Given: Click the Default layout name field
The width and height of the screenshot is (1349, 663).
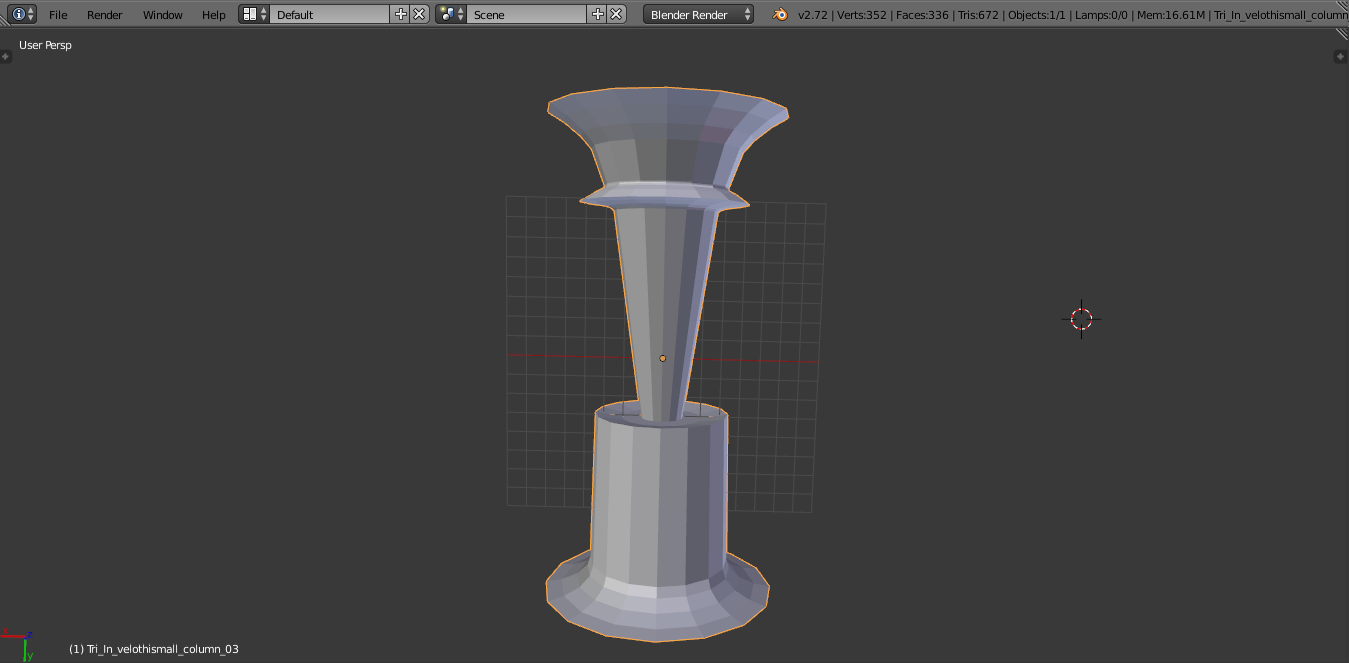Looking at the screenshot, I should tap(329, 14).
